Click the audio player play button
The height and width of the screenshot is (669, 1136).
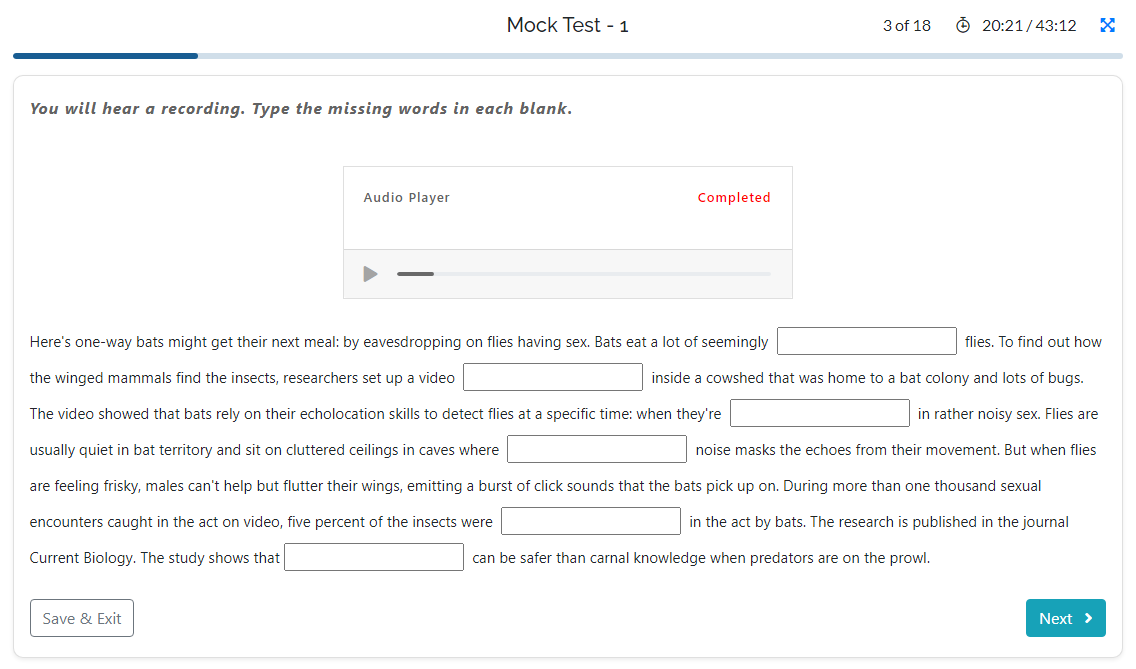click(370, 274)
